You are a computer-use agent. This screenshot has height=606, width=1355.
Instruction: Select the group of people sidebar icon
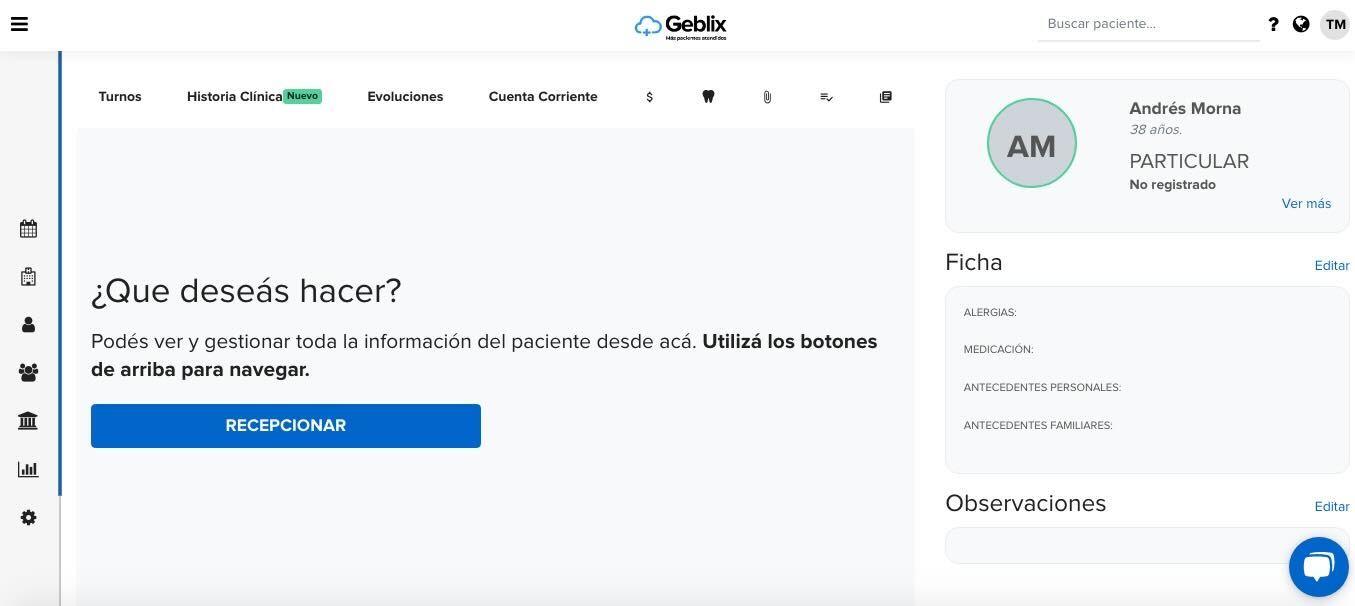tap(28, 373)
